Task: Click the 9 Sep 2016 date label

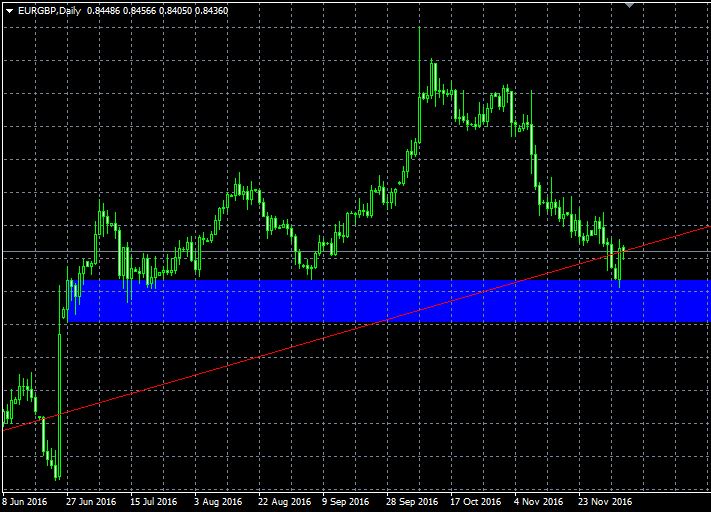Action: [346, 502]
